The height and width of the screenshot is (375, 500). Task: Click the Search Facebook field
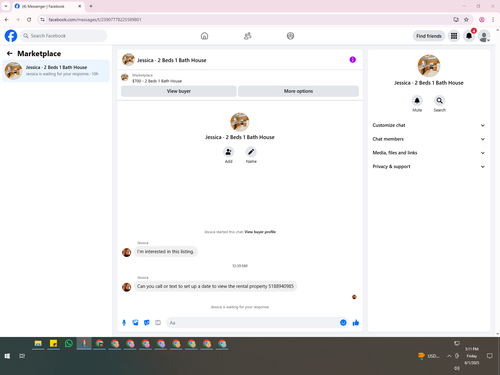coord(64,36)
